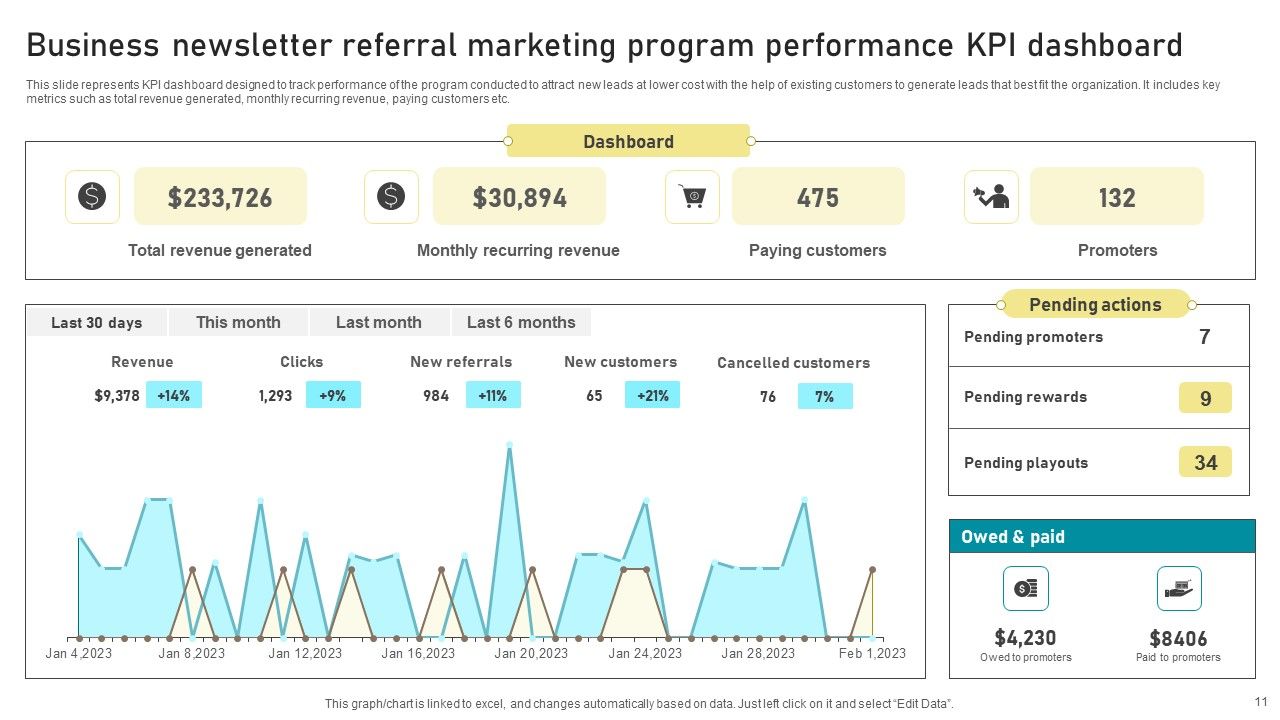This screenshot has width=1280, height=720.
Task: Click the shopping cart icon for Paying customers
Action: click(x=692, y=196)
